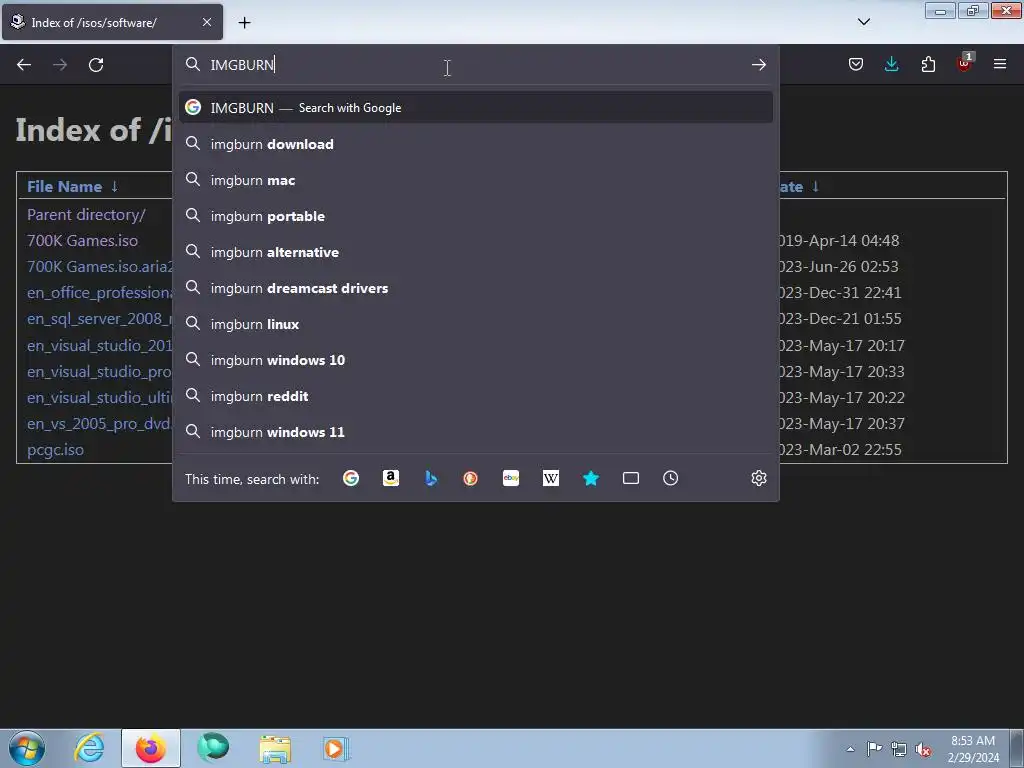The width and height of the screenshot is (1024, 768).
Task: Open the Firefox application menu
Action: coord(1000,65)
